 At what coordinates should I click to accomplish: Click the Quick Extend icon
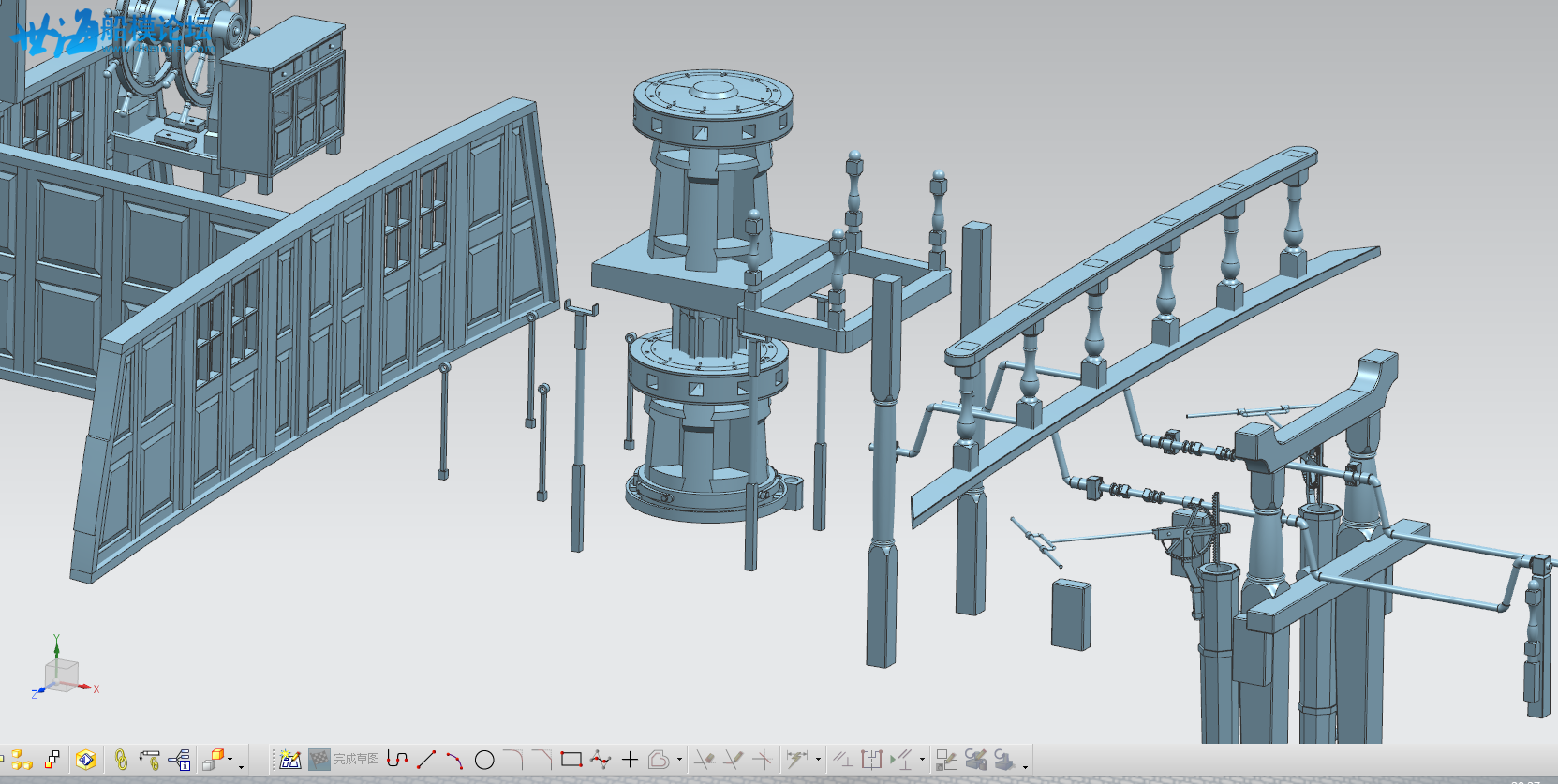(734, 760)
